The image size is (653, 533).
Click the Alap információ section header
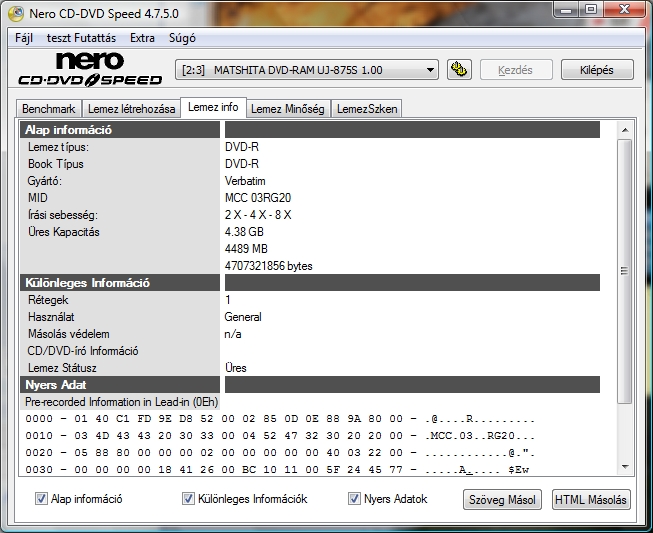[120, 130]
